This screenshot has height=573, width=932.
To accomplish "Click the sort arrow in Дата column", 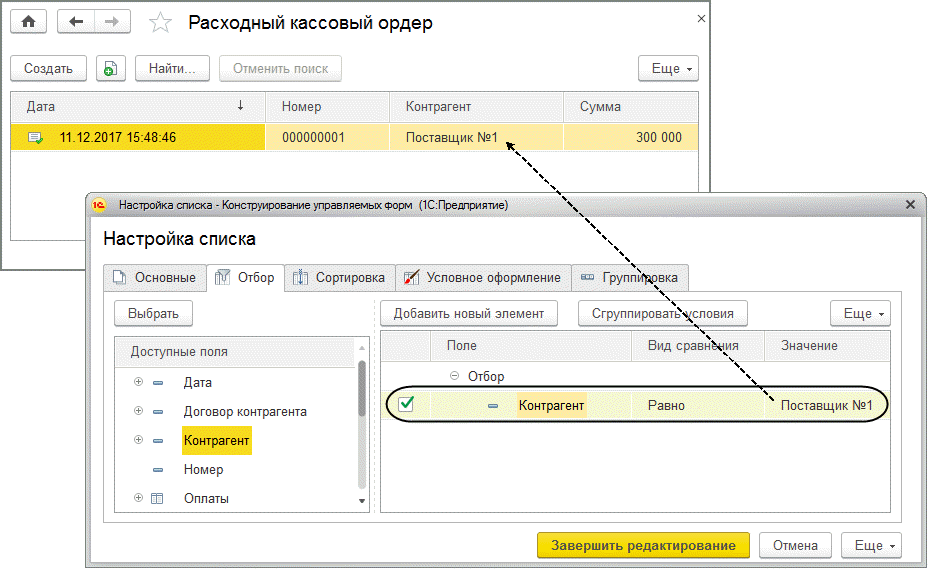I will tap(240, 106).
